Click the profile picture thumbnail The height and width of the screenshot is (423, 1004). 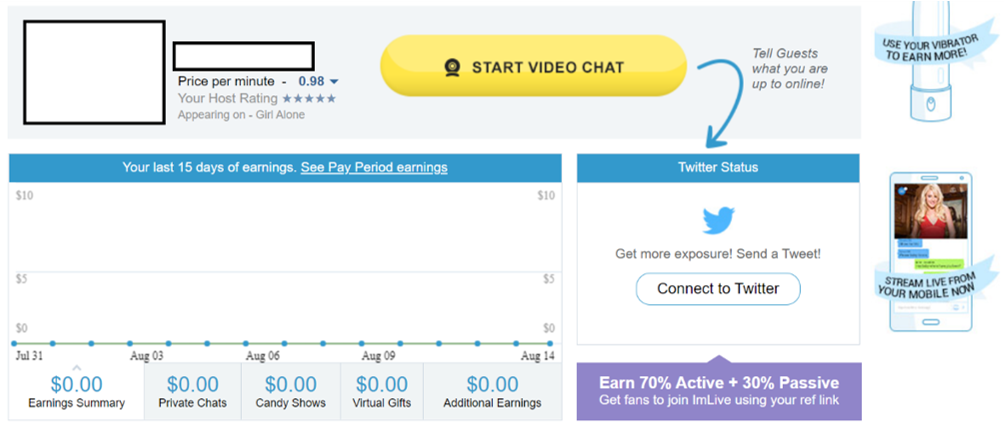pyautogui.click(x=95, y=72)
